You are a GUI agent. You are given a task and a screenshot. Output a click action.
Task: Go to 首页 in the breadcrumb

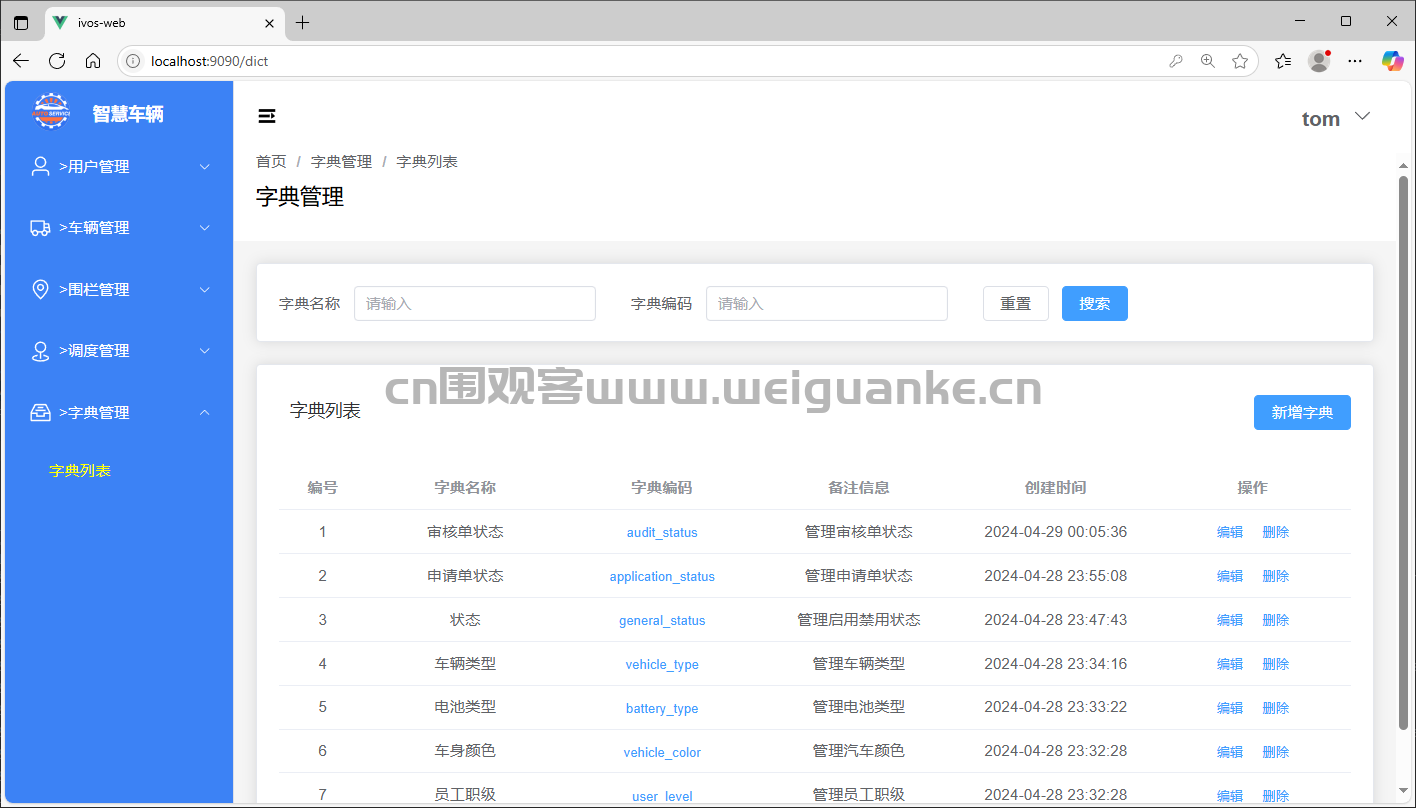pyautogui.click(x=271, y=161)
